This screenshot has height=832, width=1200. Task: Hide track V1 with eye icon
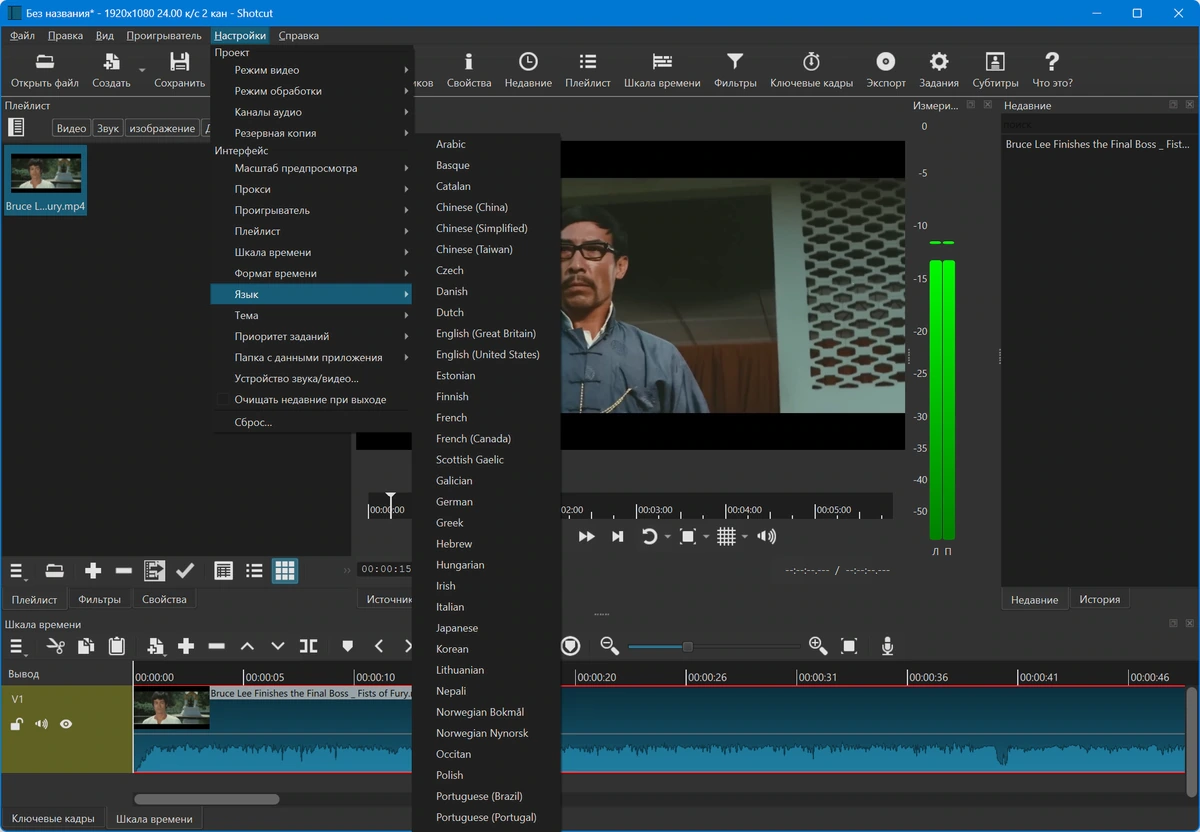point(66,724)
